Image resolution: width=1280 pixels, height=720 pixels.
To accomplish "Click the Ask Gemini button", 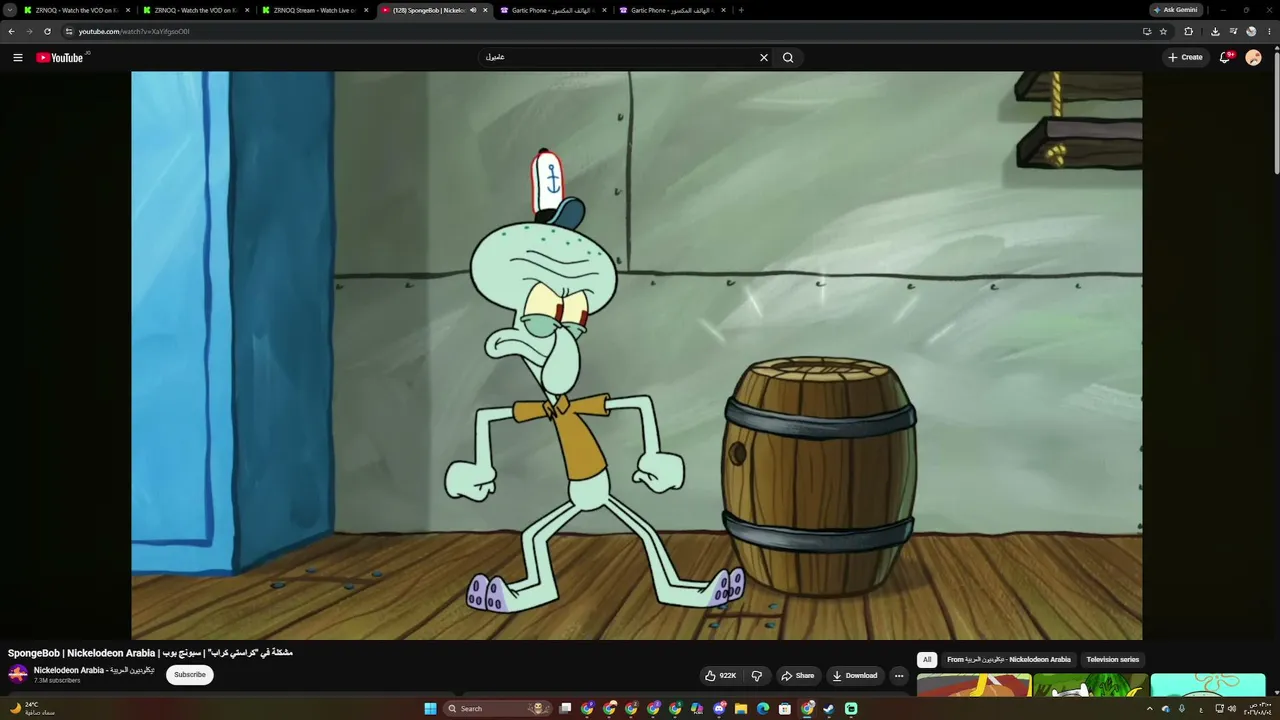I will click(1175, 10).
